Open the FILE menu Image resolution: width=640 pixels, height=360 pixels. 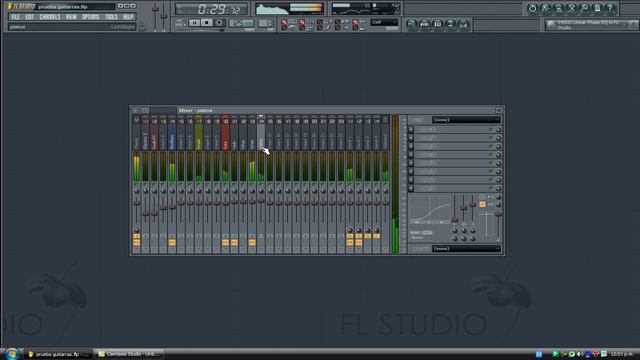coord(16,17)
